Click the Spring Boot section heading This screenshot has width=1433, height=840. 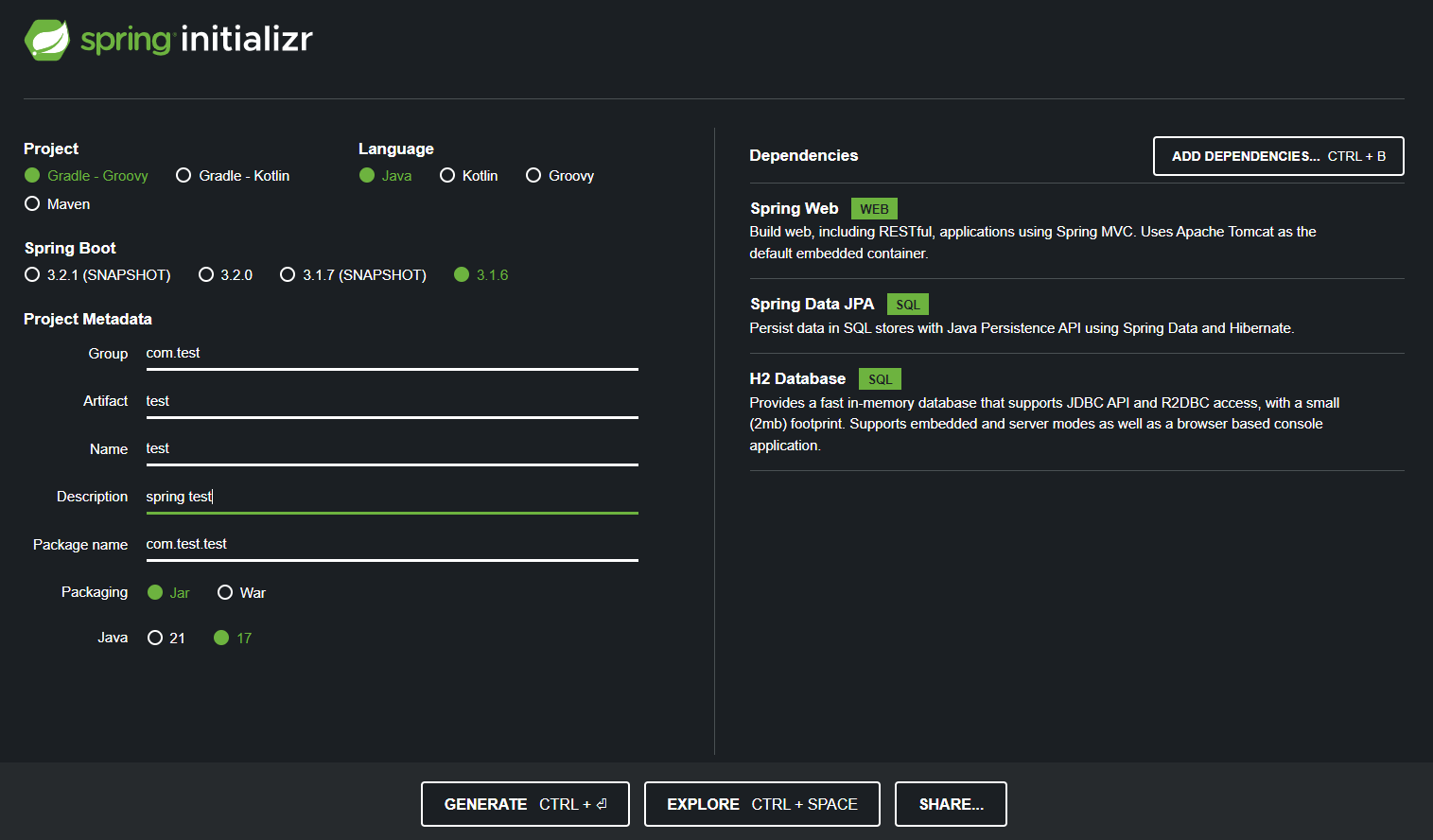coord(70,249)
